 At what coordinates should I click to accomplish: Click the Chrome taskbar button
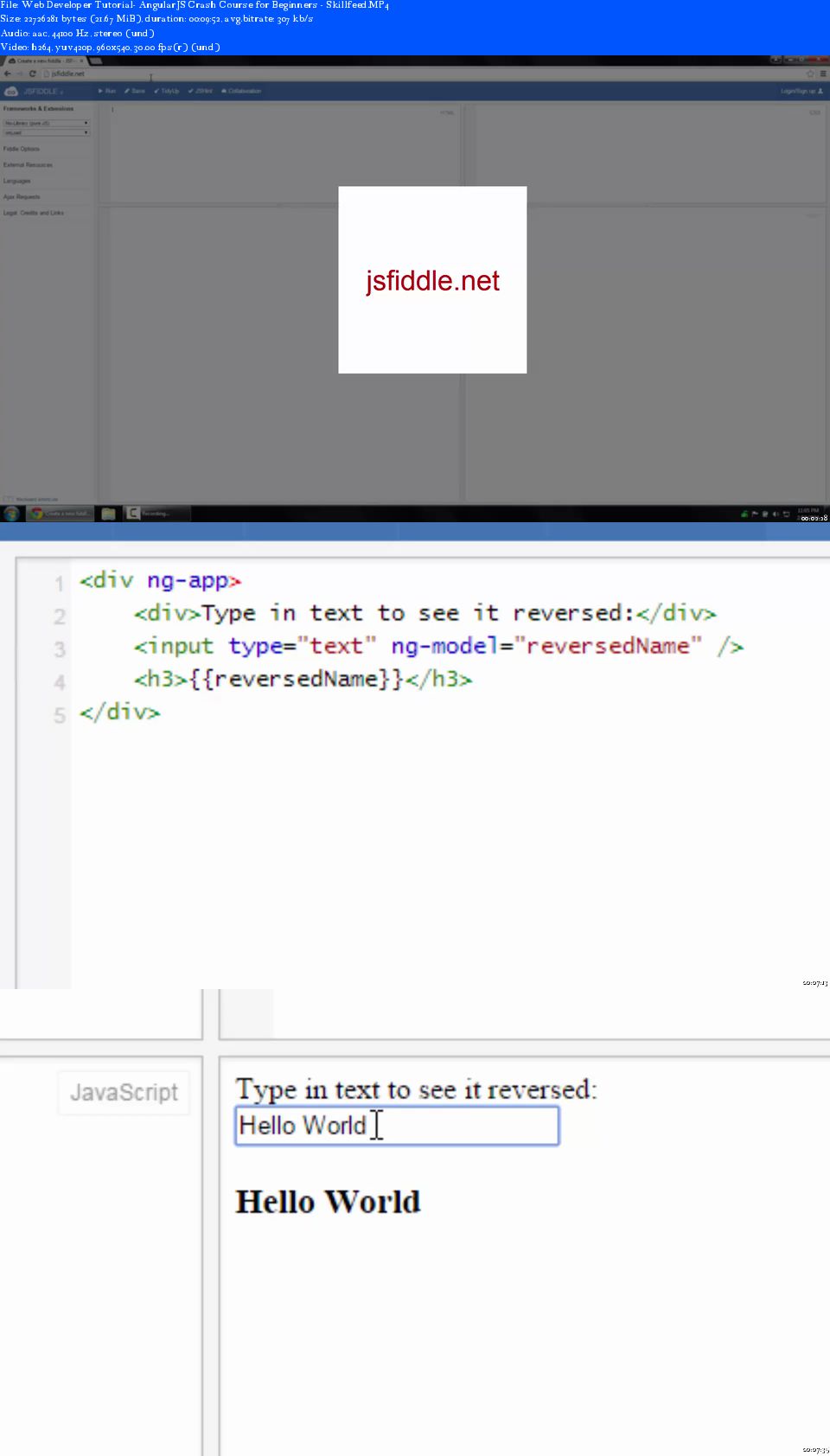tap(60, 514)
